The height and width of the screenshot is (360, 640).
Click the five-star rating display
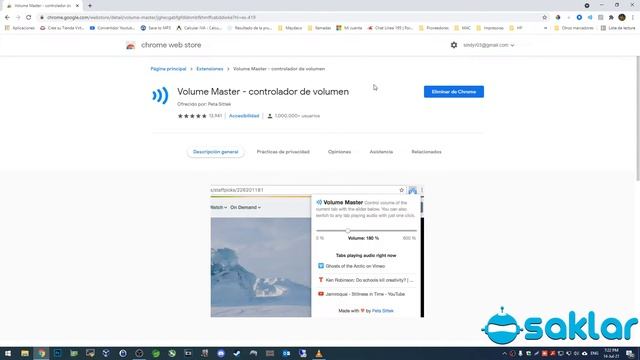pos(192,116)
